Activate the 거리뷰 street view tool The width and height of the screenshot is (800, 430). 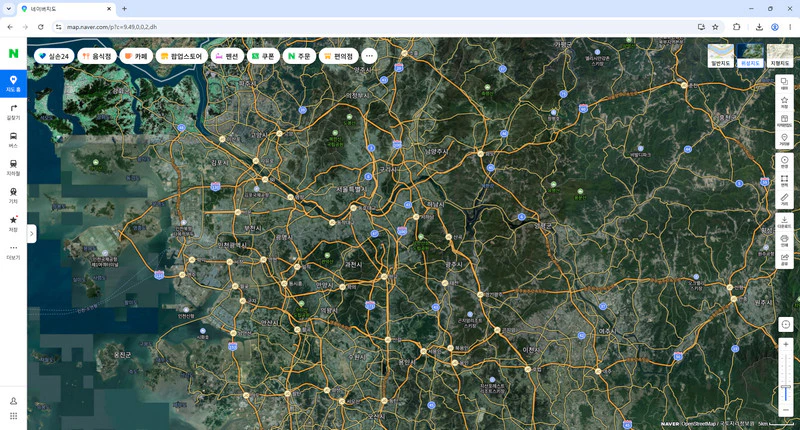coord(784,140)
